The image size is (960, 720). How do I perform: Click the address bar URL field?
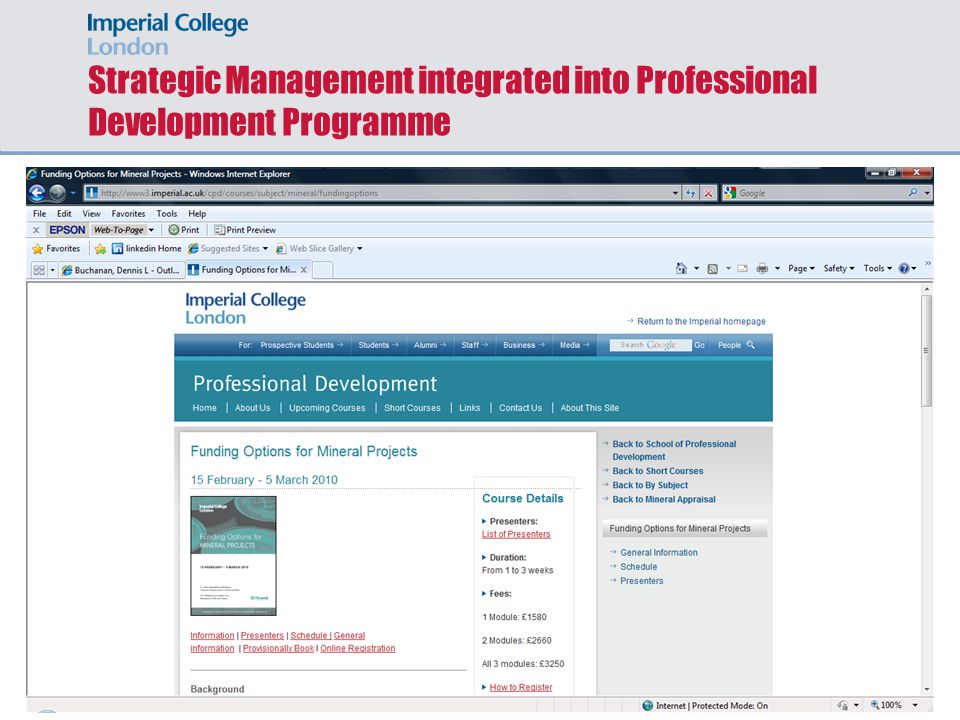click(377, 193)
